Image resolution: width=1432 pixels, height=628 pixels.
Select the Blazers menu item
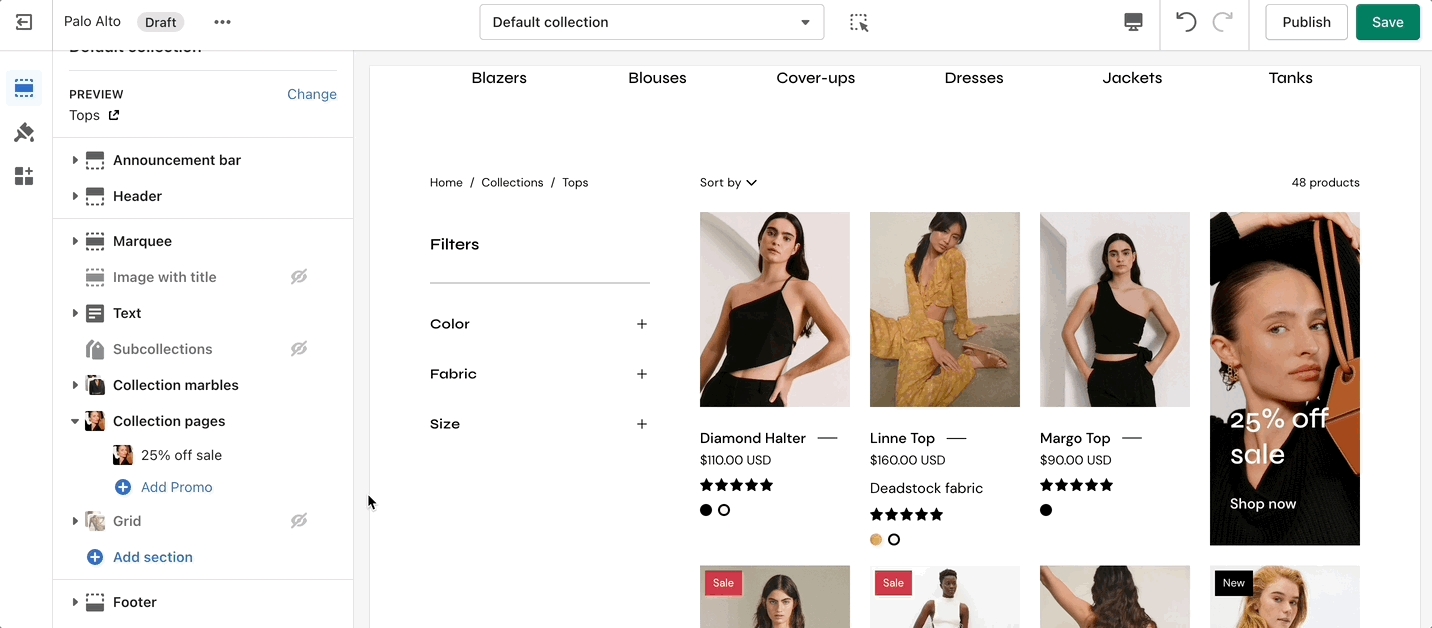tap(499, 78)
